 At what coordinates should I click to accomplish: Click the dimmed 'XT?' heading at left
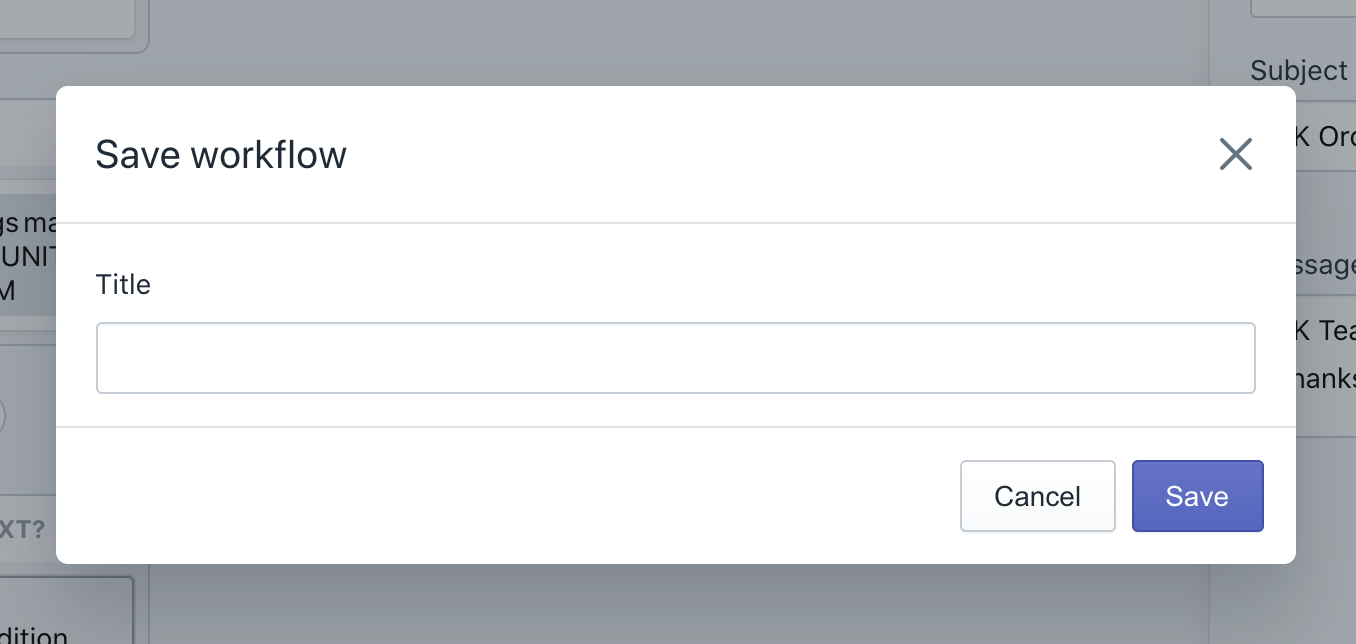(22, 529)
